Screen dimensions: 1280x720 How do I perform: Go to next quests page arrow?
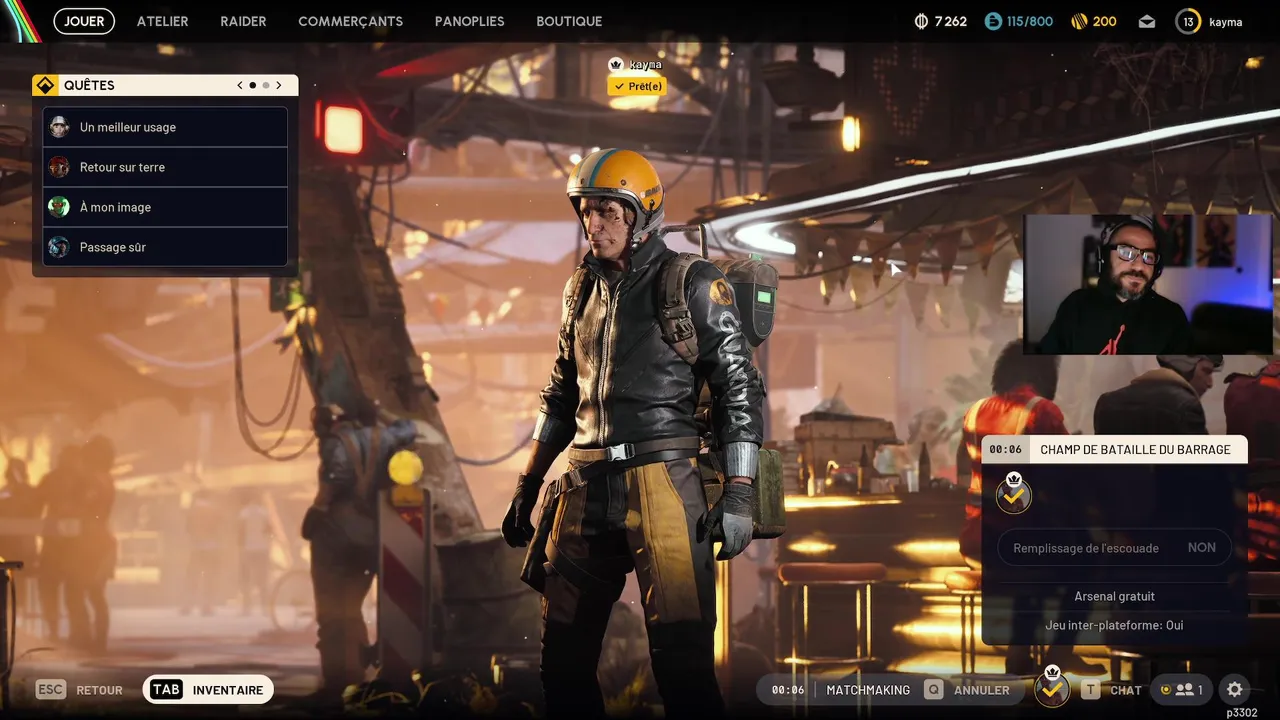point(279,85)
